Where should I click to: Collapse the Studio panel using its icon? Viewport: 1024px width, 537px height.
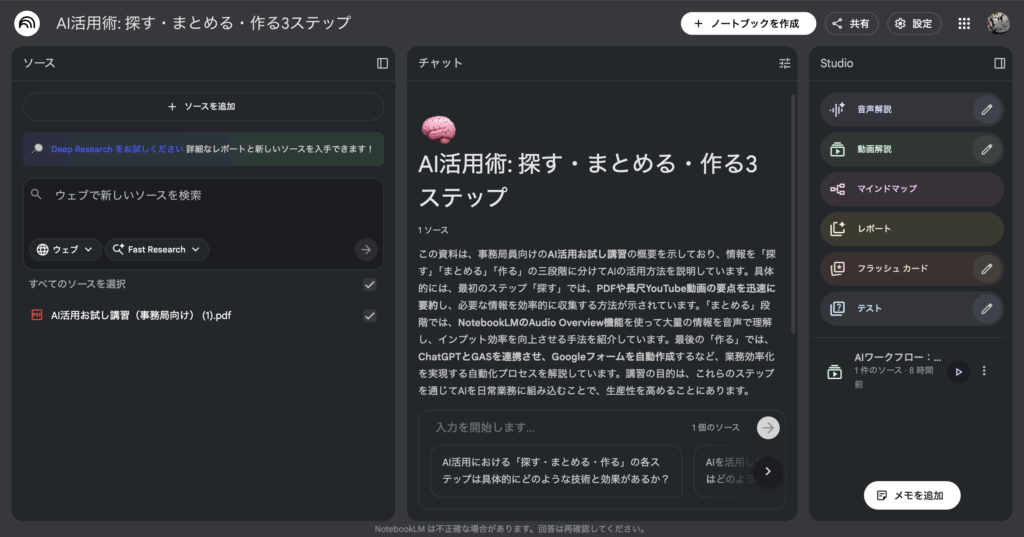pos(999,63)
